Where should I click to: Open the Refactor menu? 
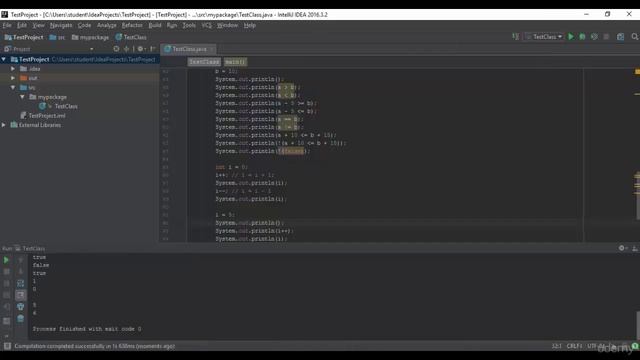pos(132,25)
